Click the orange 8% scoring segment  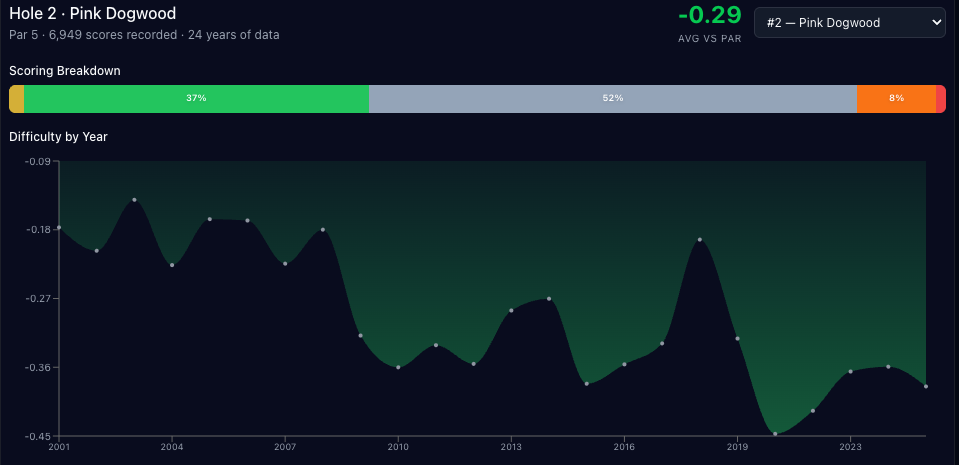coord(896,99)
